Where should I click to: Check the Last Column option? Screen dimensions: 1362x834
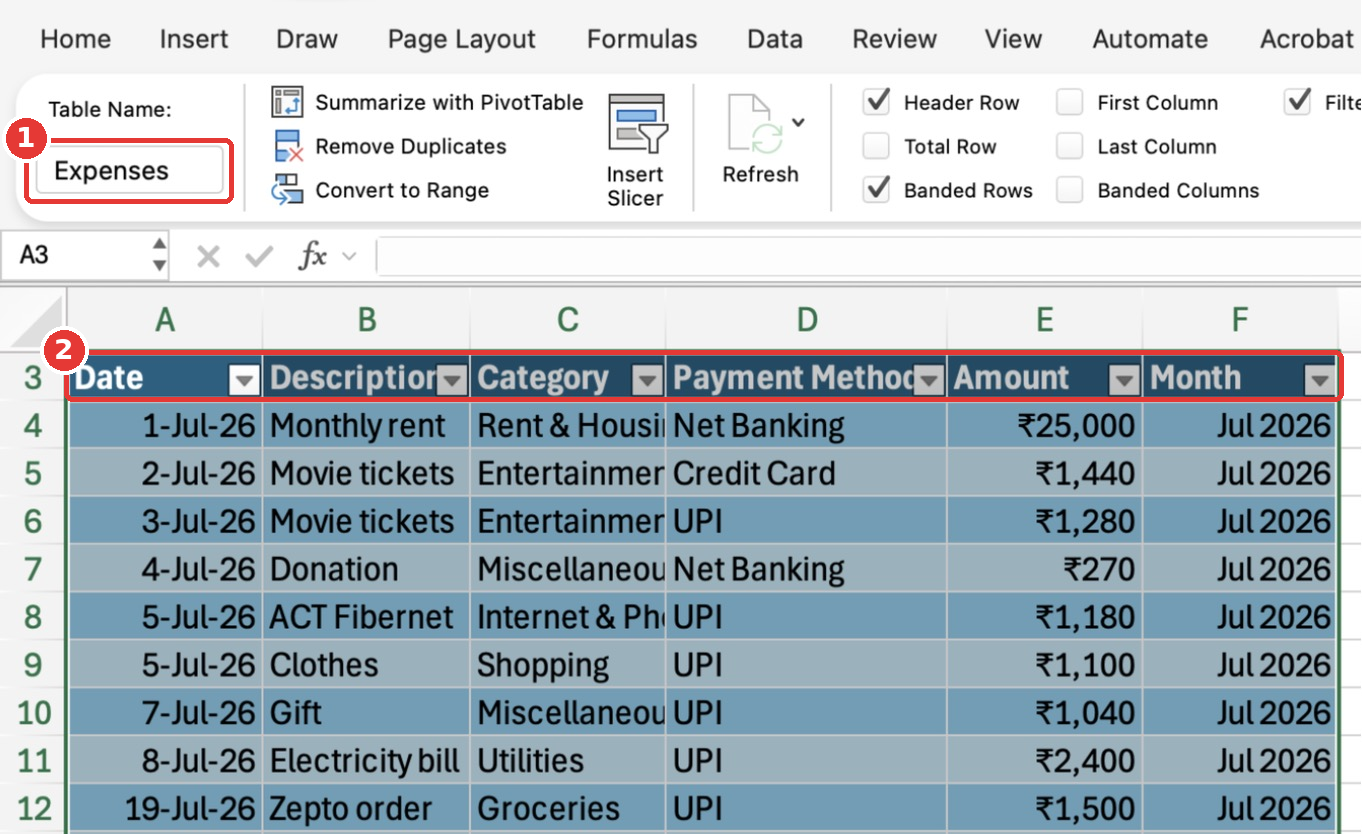coord(1070,147)
